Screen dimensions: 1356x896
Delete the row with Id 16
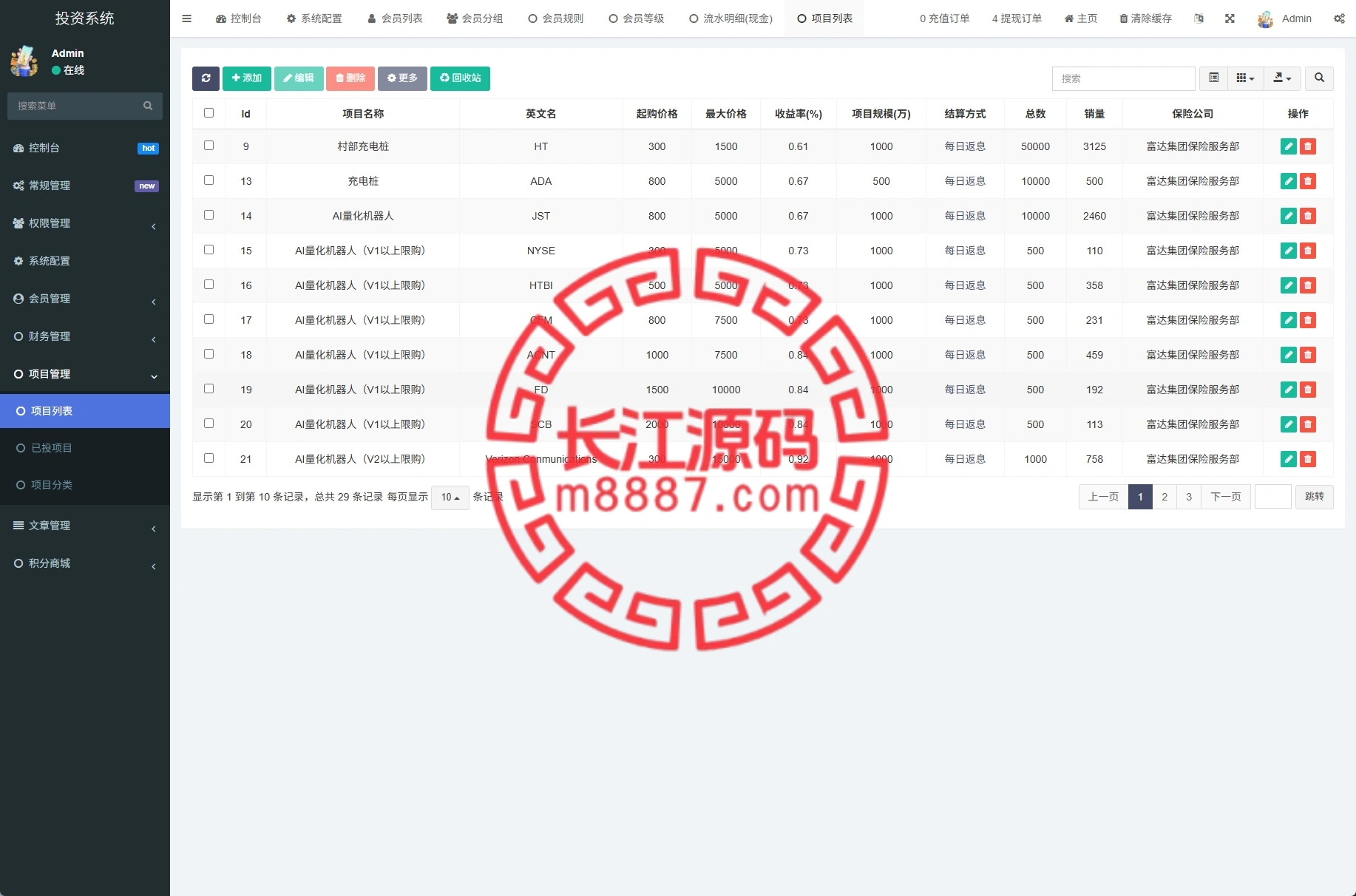[1308, 285]
